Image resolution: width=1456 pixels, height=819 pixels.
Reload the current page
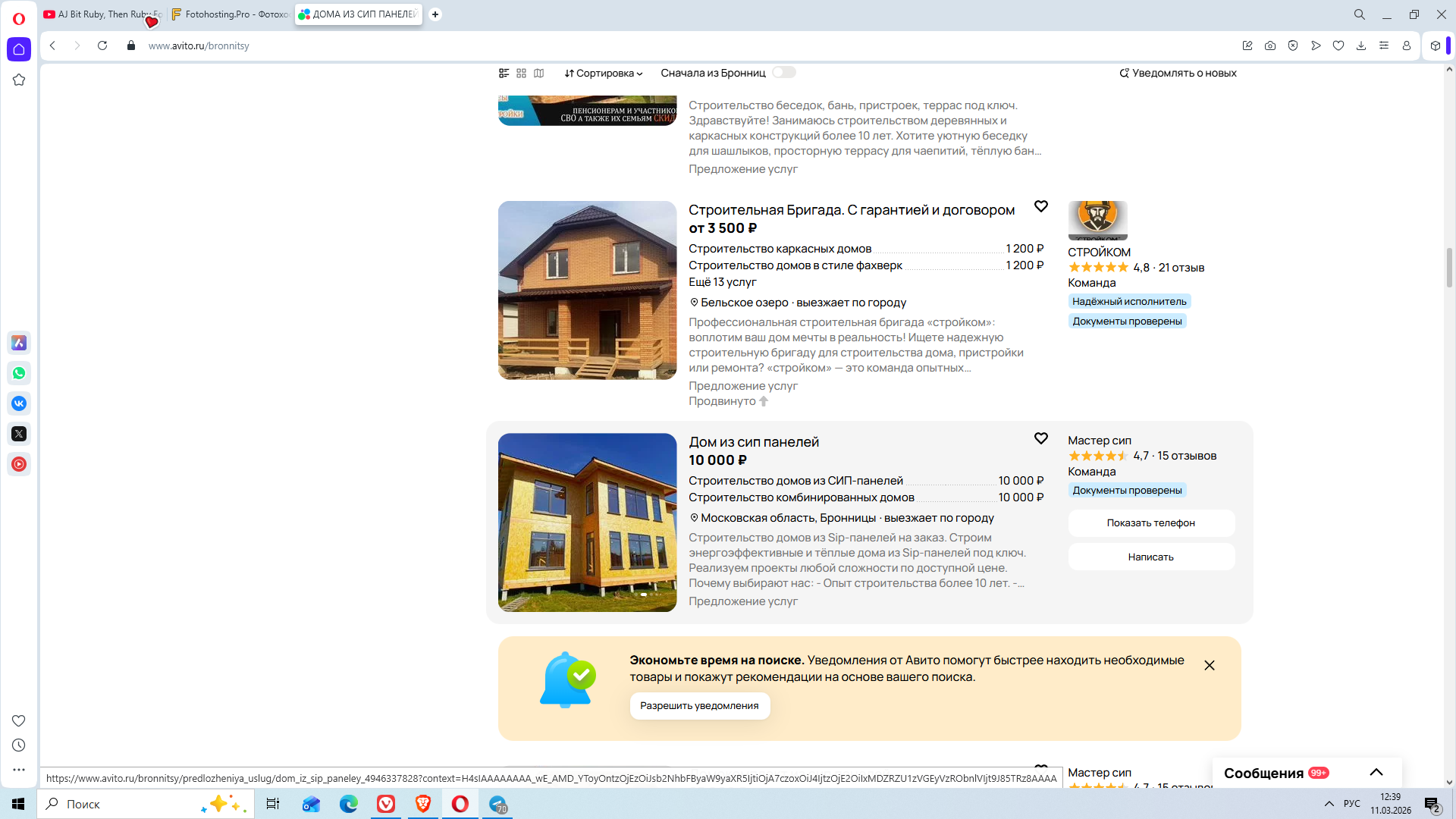click(102, 46)
